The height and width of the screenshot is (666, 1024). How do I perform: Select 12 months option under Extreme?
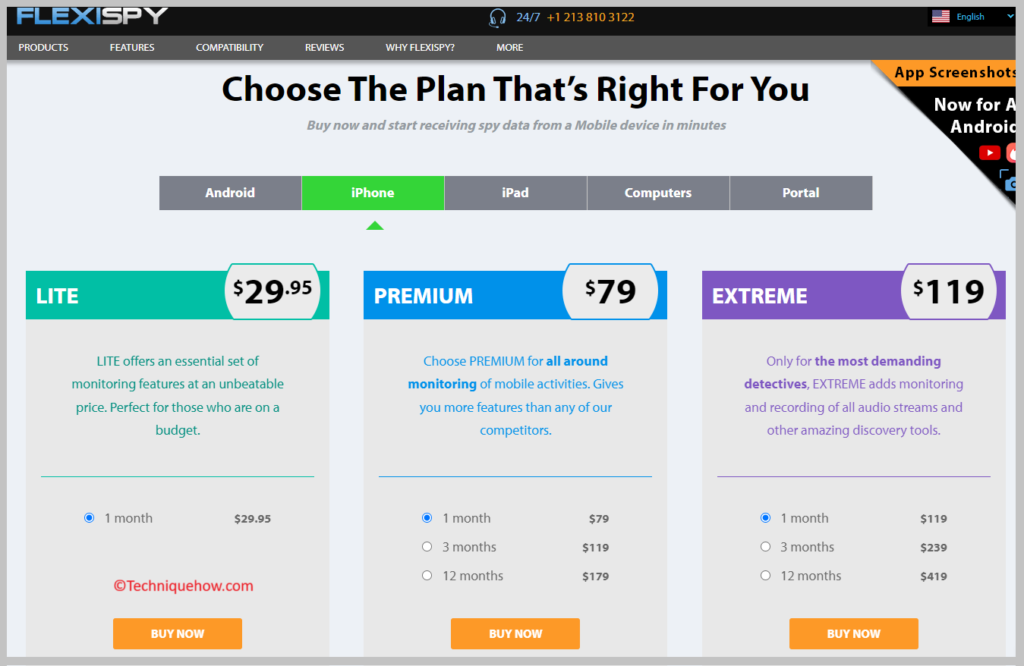(765, 575)
